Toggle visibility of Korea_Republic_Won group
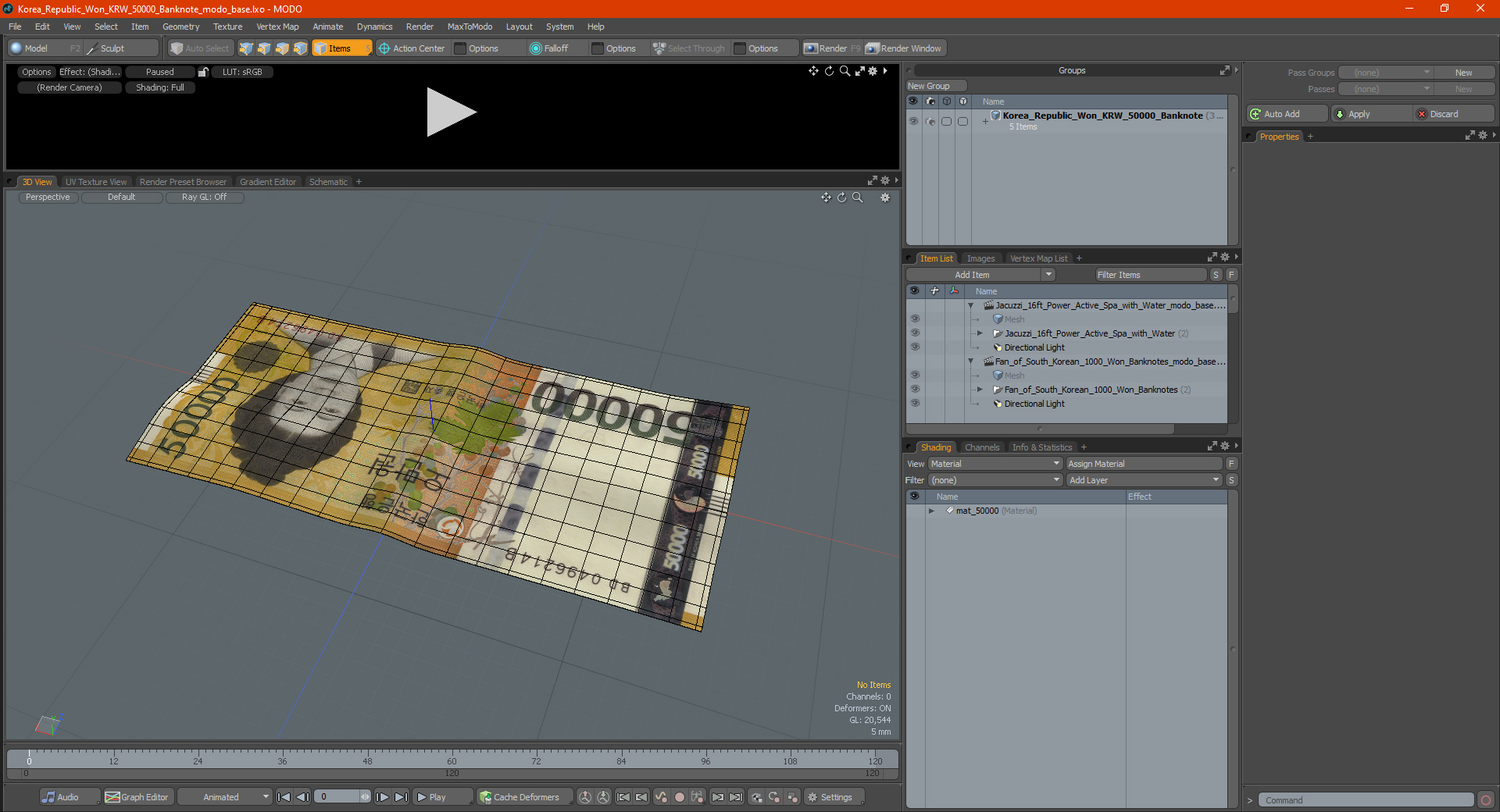The width and height of the screenshot is (1500, 812). pos(913,121)
